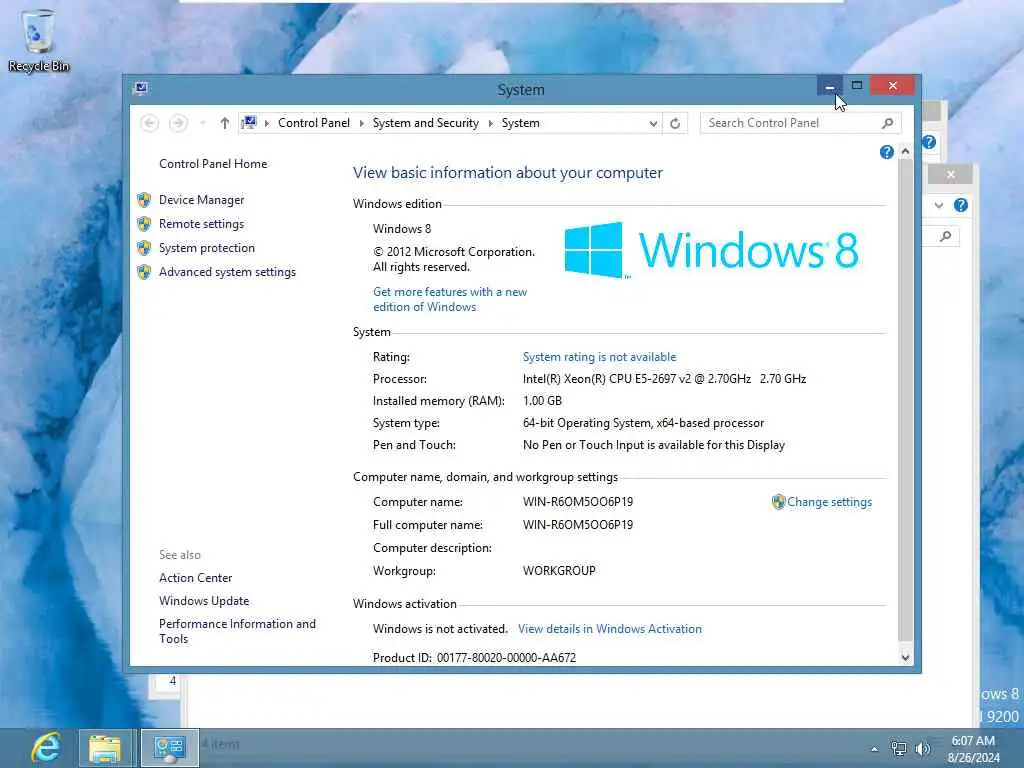The image size is (1024, 768).
Task: Open Performance Information and Tools
Action: coord(237,632)
